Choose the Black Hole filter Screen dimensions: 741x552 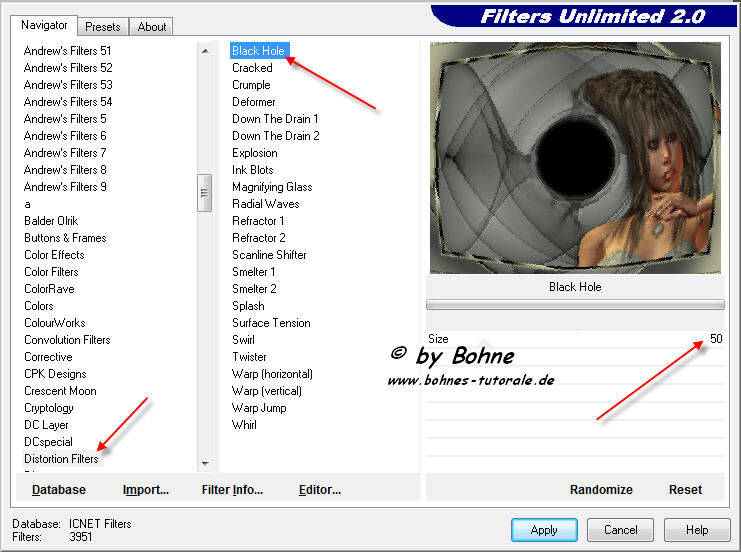point(259,51)
